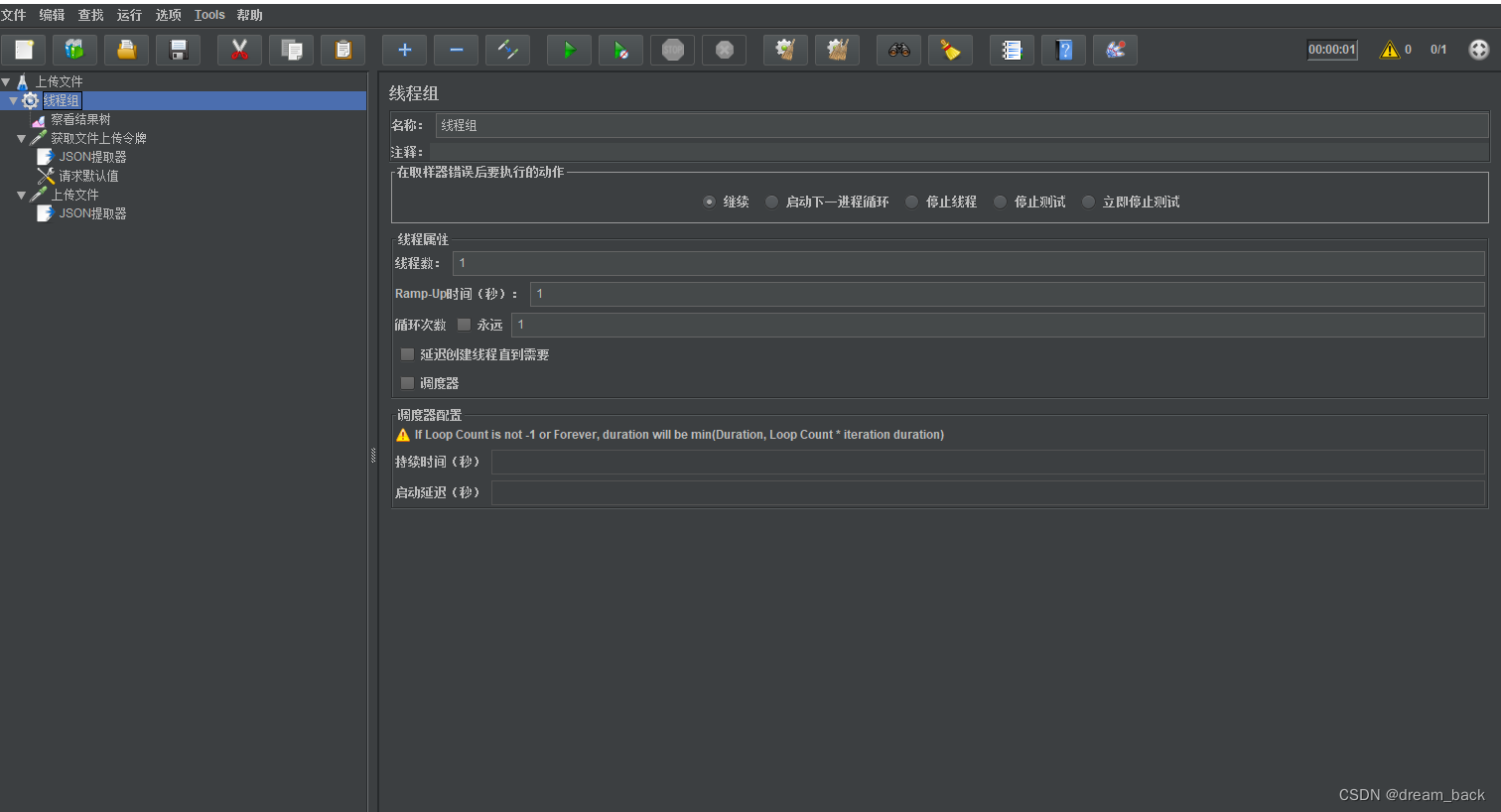Click the split pane divider handle

pyautogui.click(x=373, y=456)
